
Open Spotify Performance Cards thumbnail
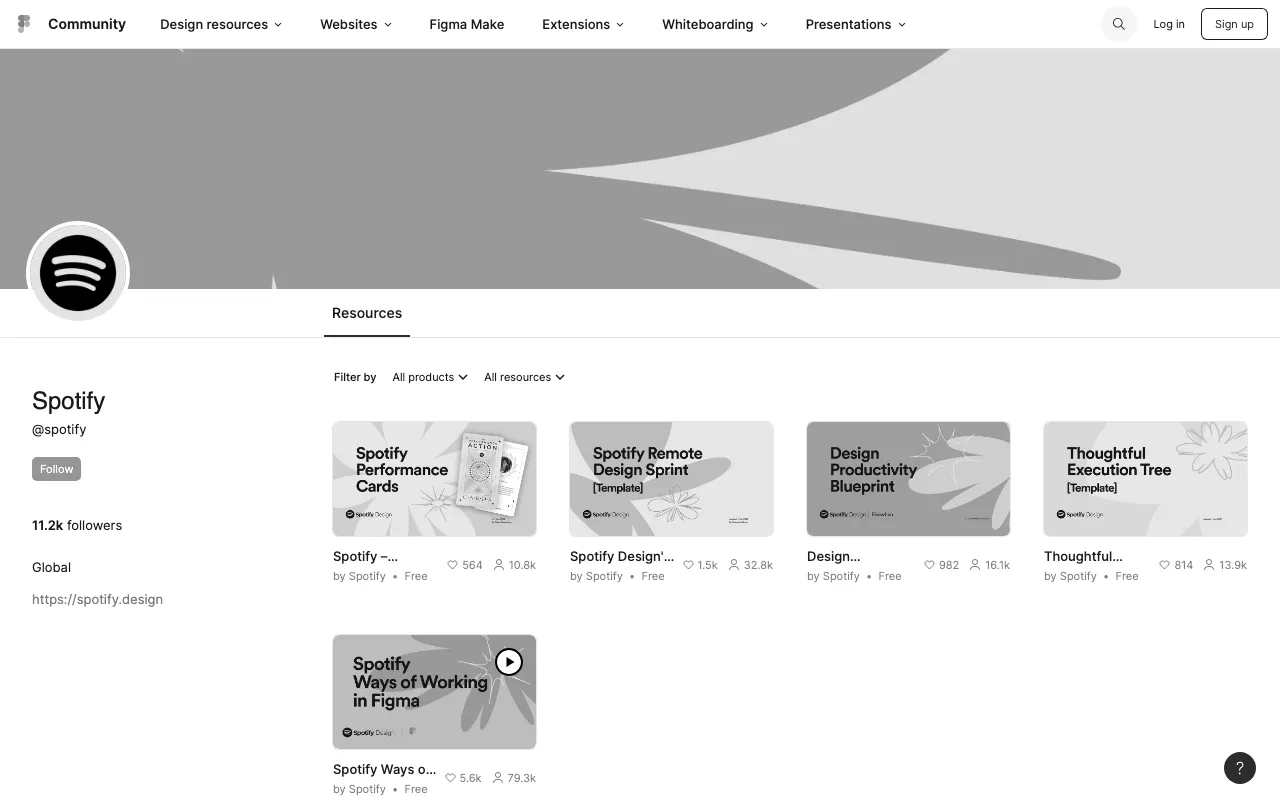click(434, 479)
